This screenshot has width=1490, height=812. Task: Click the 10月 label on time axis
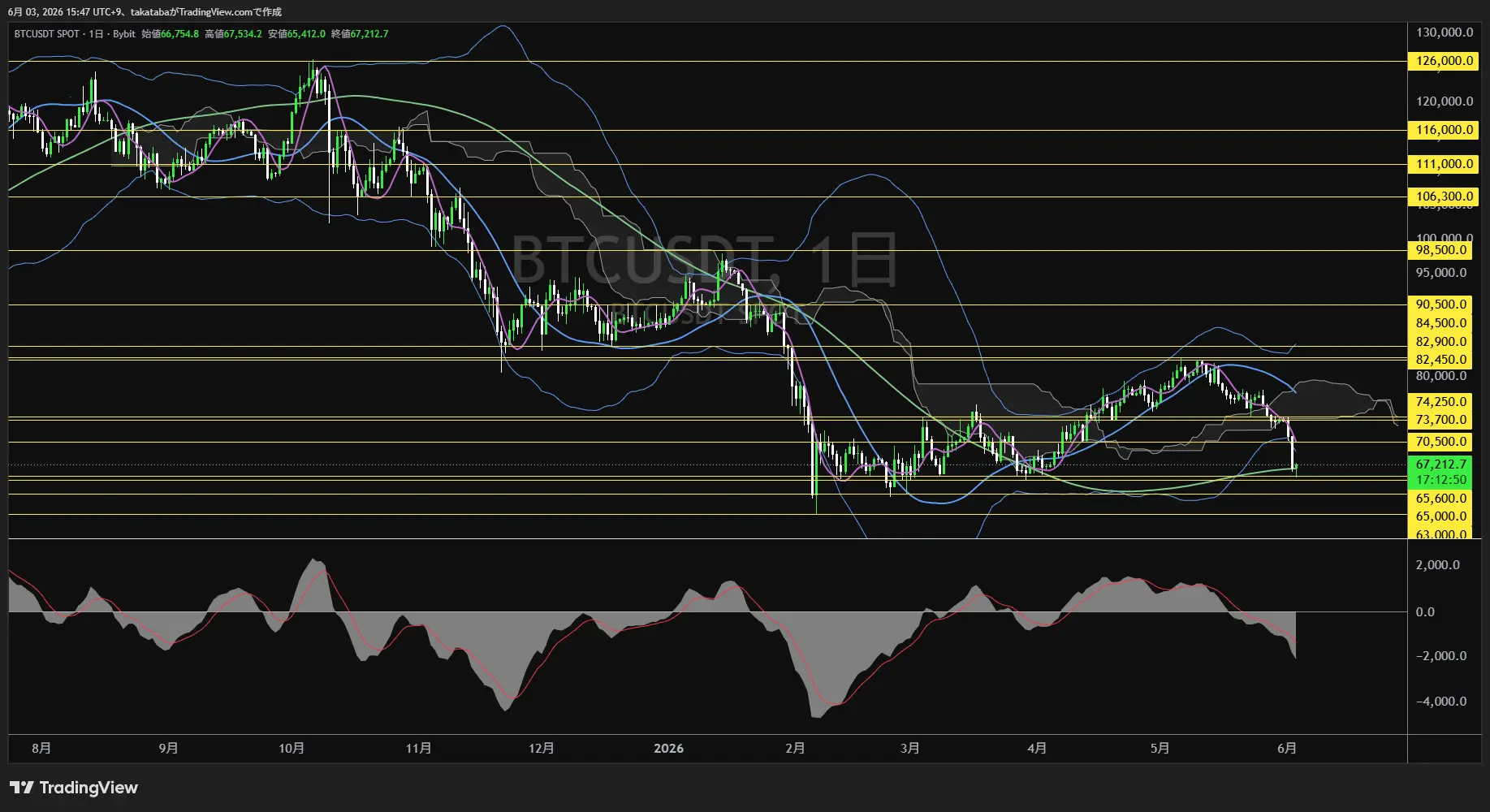coord(292,748)
